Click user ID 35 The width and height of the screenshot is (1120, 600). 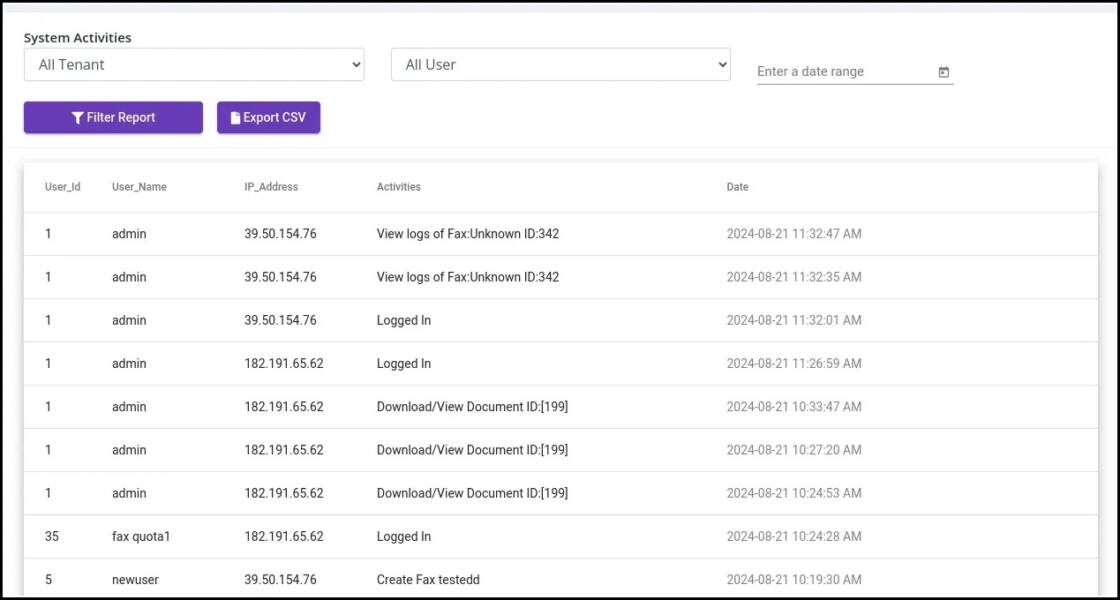coord(51,536)
